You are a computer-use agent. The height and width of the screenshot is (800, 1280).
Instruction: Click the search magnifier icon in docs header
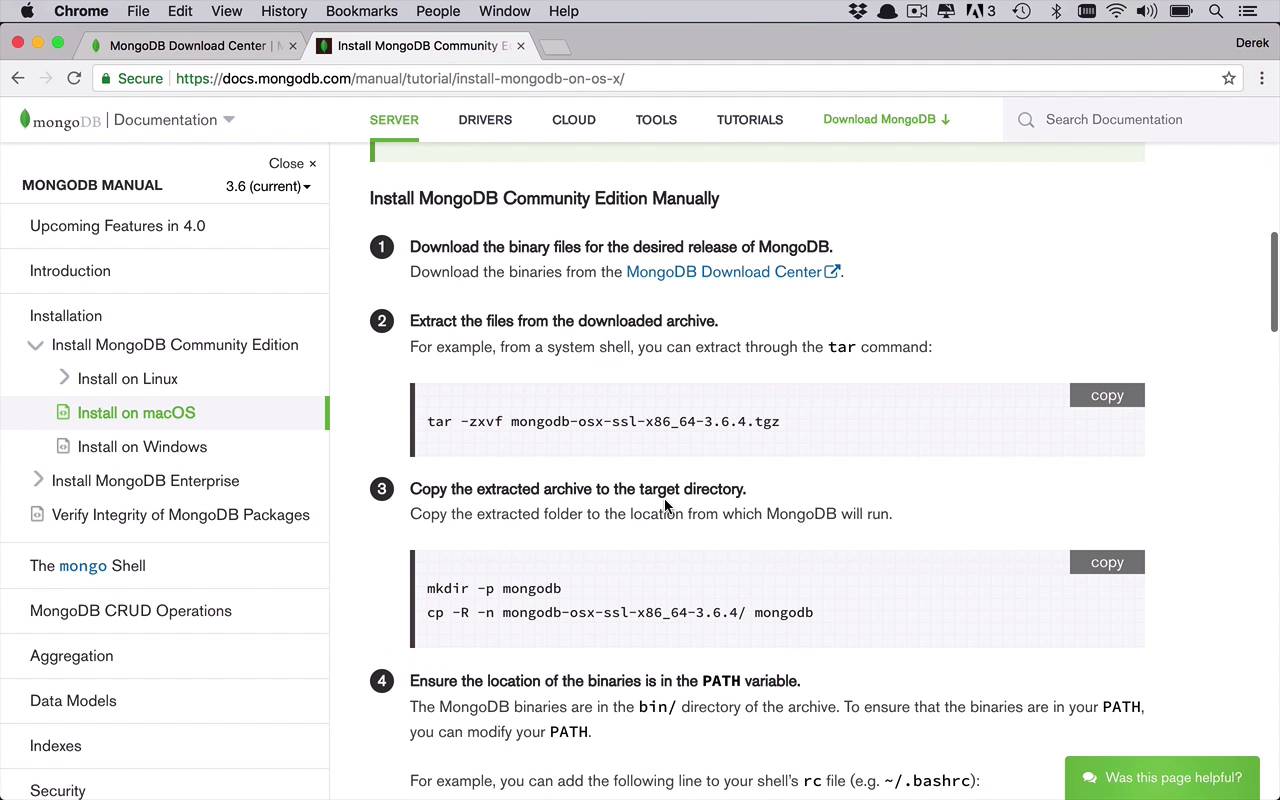pyautogui.click(x=1026, y=120)
